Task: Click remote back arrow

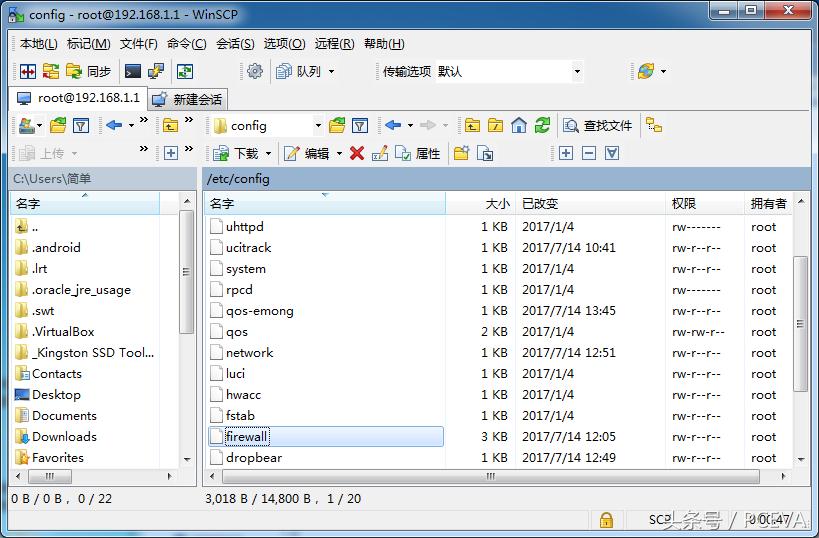Action: coord(393,125)
